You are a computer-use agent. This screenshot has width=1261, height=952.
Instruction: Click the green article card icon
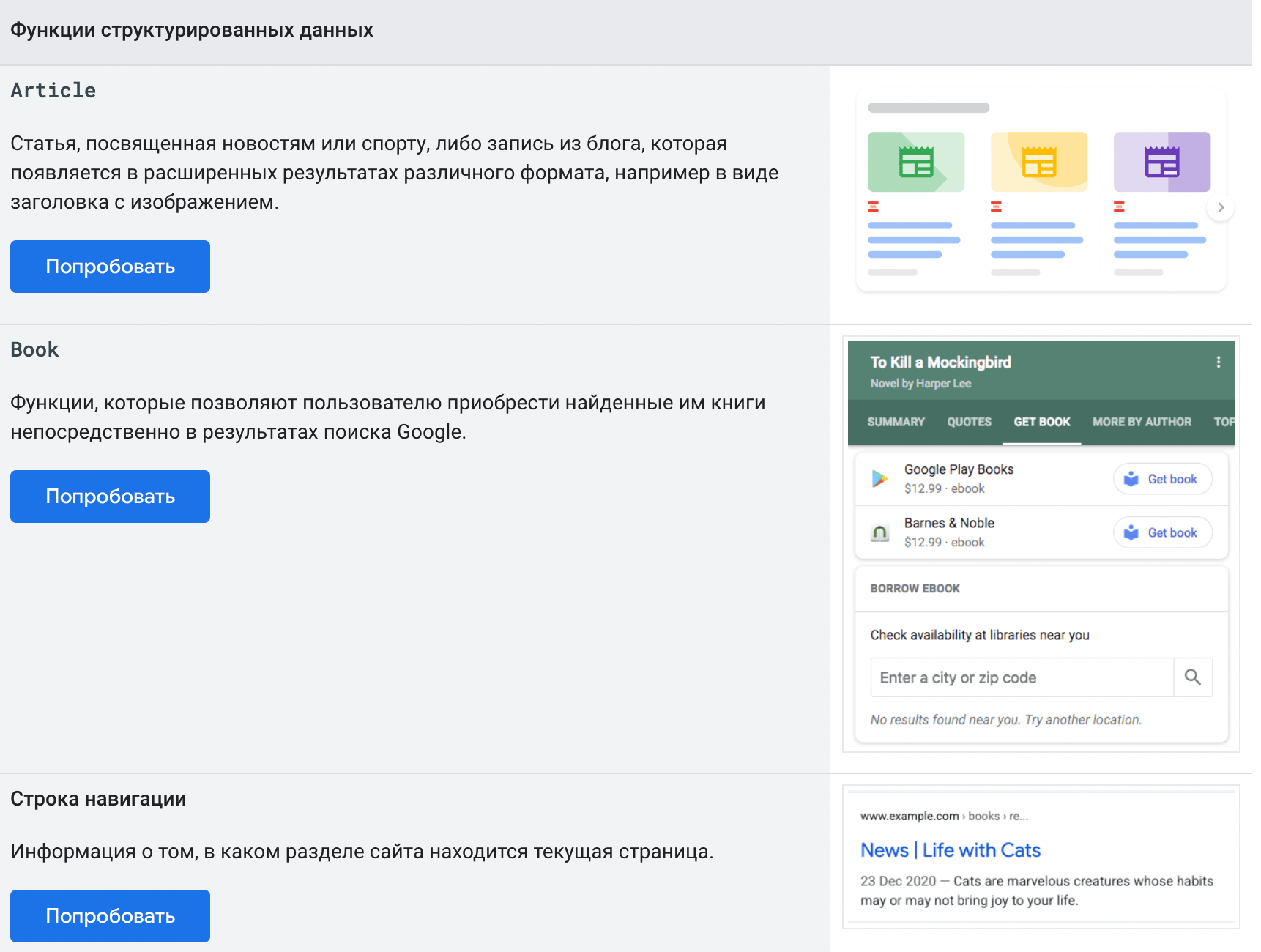tap(915, 162)
